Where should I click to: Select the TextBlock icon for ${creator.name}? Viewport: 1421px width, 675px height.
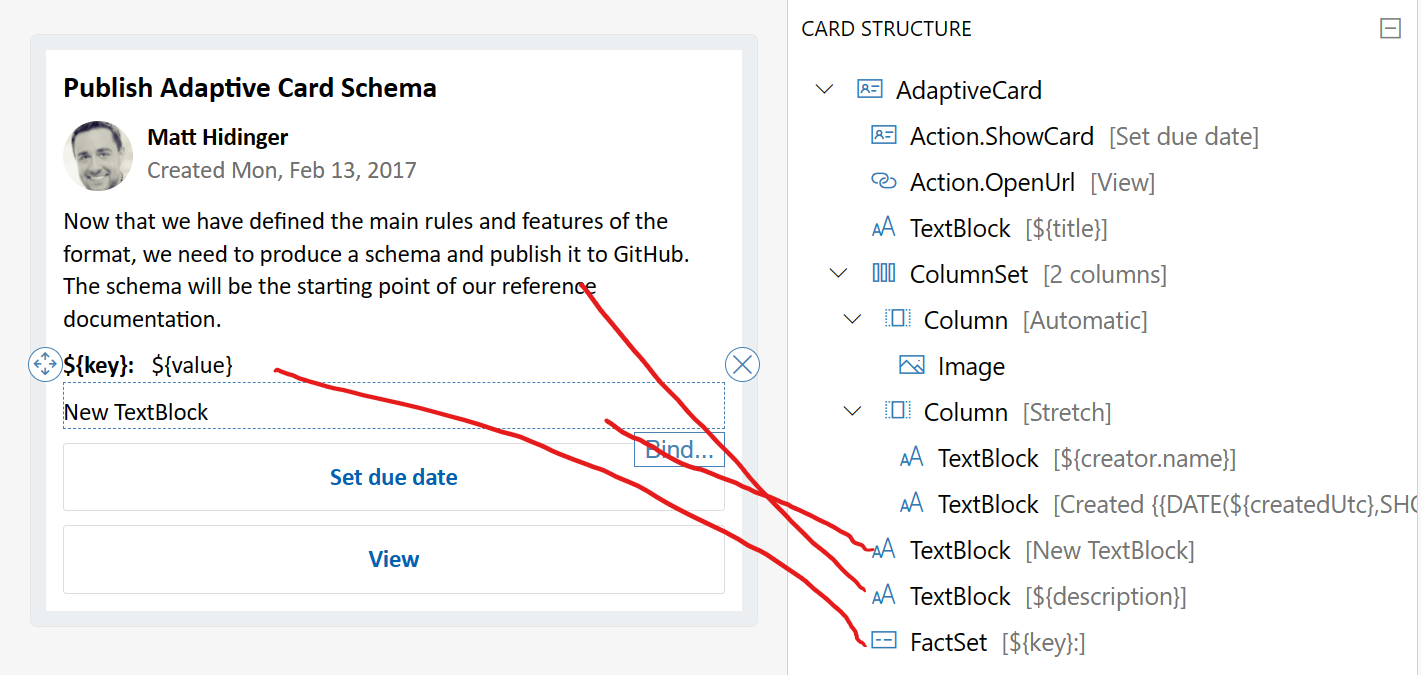(x=911, y=457)
